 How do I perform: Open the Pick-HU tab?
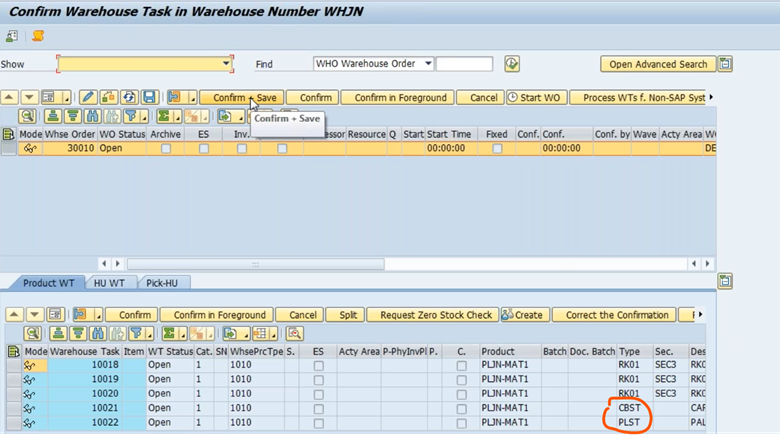pyautogui.click(x=163, y=283)
